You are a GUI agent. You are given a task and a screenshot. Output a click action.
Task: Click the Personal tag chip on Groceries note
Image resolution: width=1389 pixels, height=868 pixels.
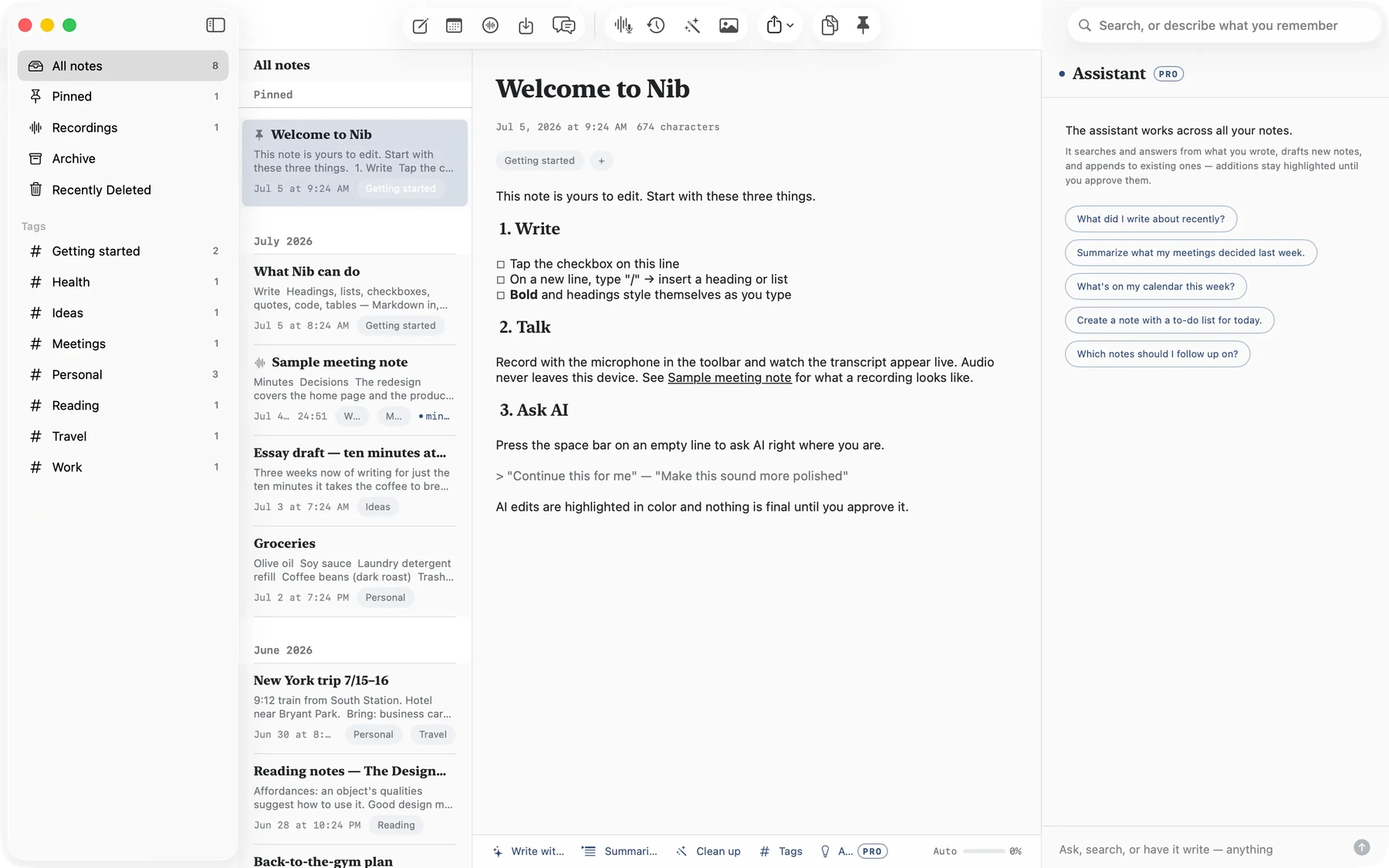click(x=385, y=597)
